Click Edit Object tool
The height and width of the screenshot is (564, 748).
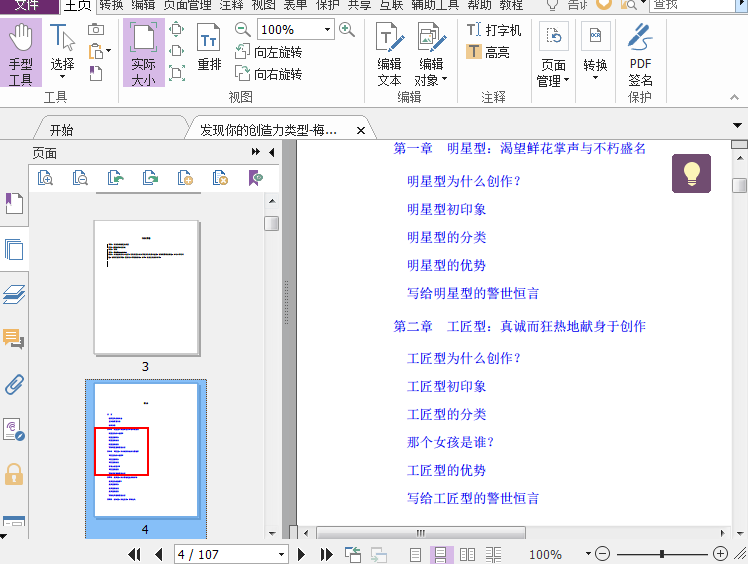pyautogui.click(x=431, y=54)
